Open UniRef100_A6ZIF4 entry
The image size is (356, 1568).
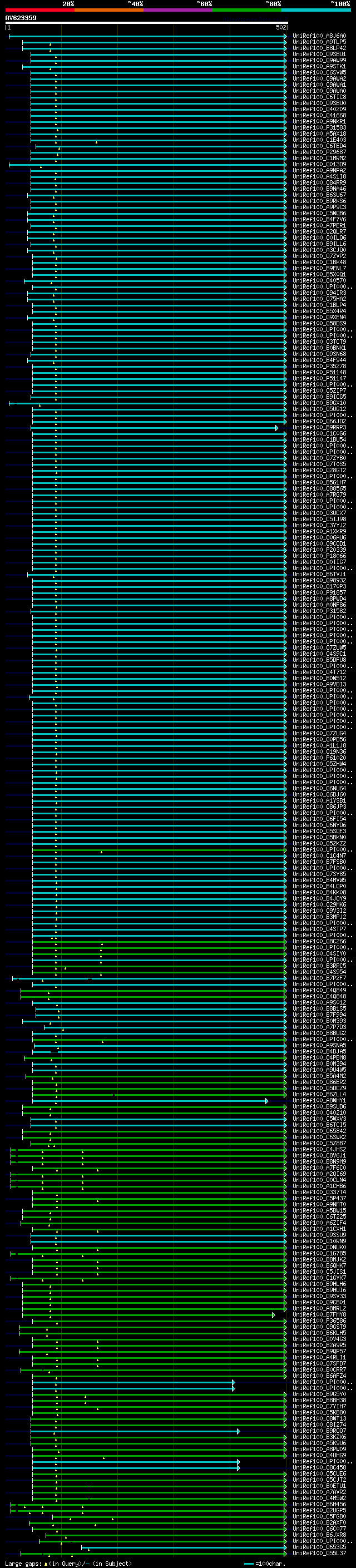pyautogui.click(x=319, y=1223)
